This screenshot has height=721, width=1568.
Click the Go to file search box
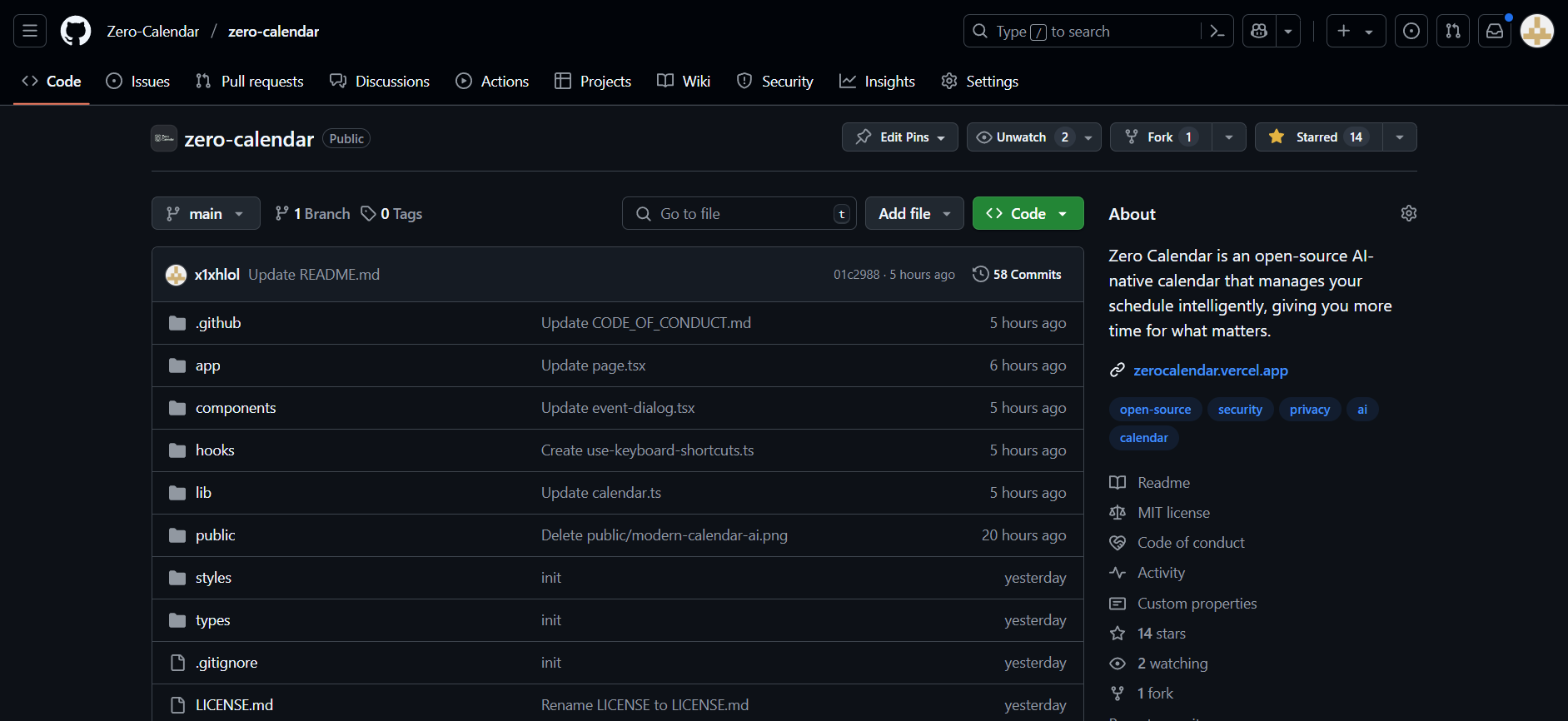[739, 213]
